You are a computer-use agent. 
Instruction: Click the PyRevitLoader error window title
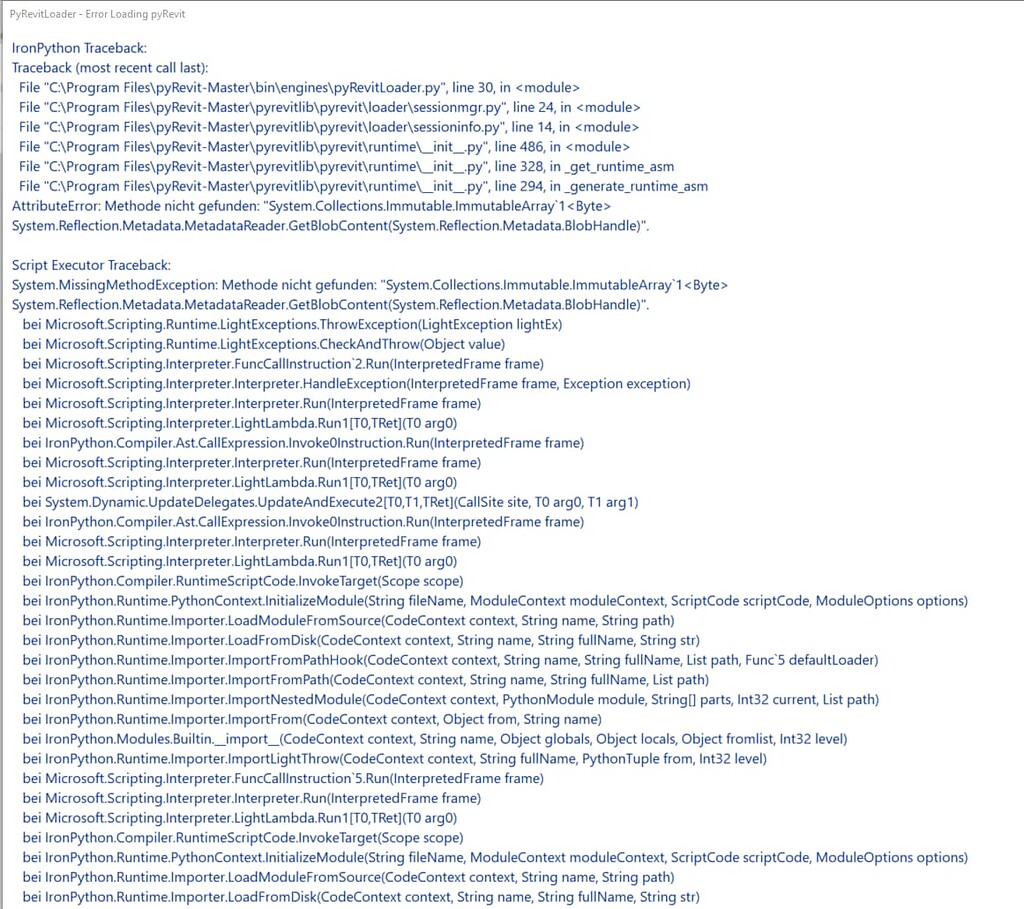pos(97,14)
